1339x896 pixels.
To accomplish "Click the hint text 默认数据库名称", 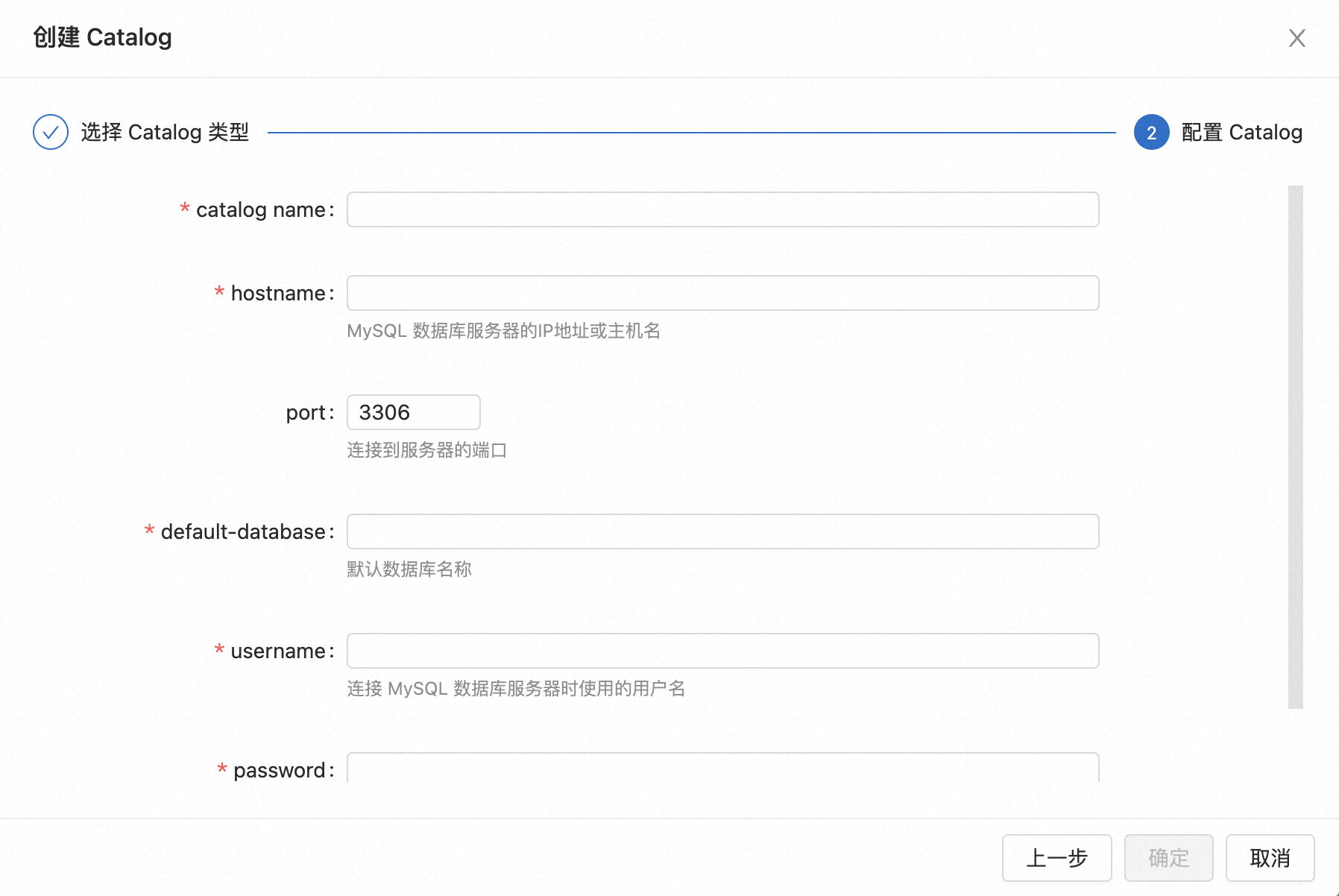I will click(409, 570).
